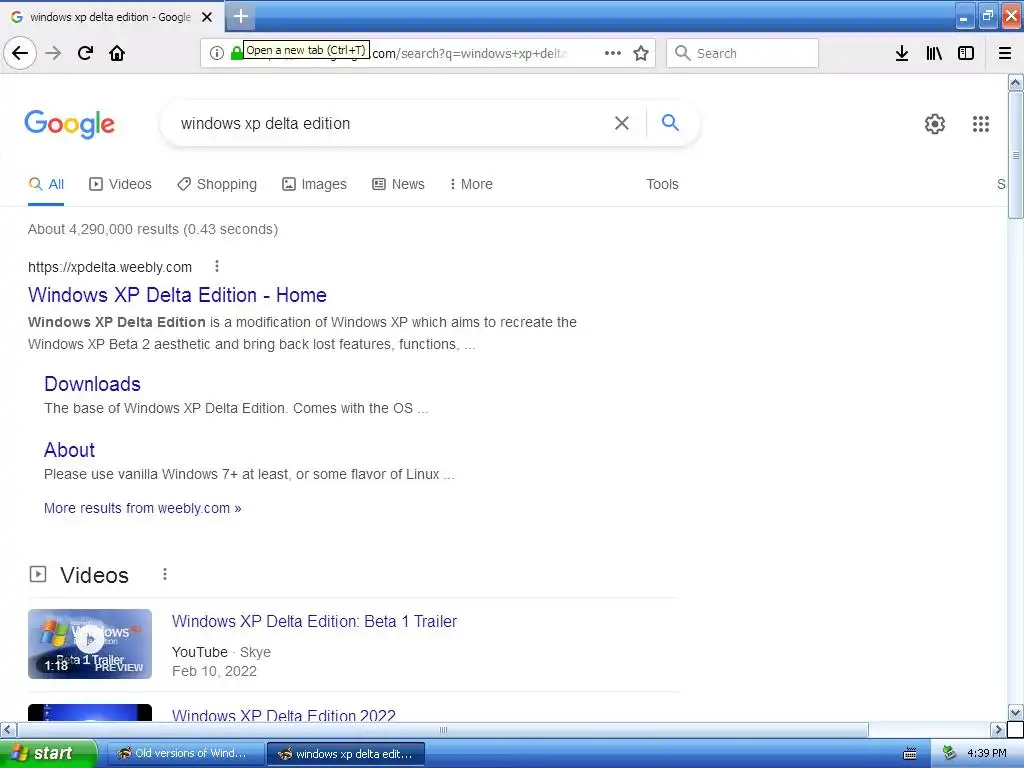Open a new tab with the plus button
The height and width of the screenshot is (768, 1024).
point(241,16)
